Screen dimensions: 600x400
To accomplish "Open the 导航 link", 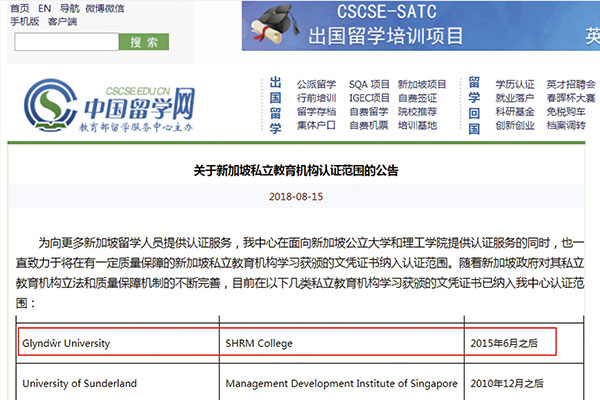I will coord(70,8).
